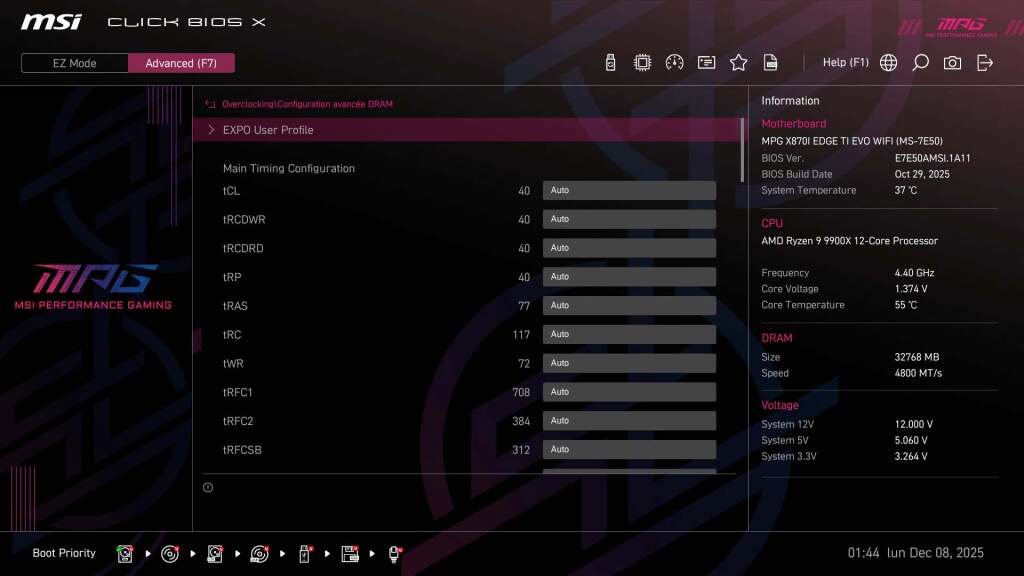This screenshot has width=1024, height=576.
Task: Select the Memory Try It icon
Action: [706, 62]
